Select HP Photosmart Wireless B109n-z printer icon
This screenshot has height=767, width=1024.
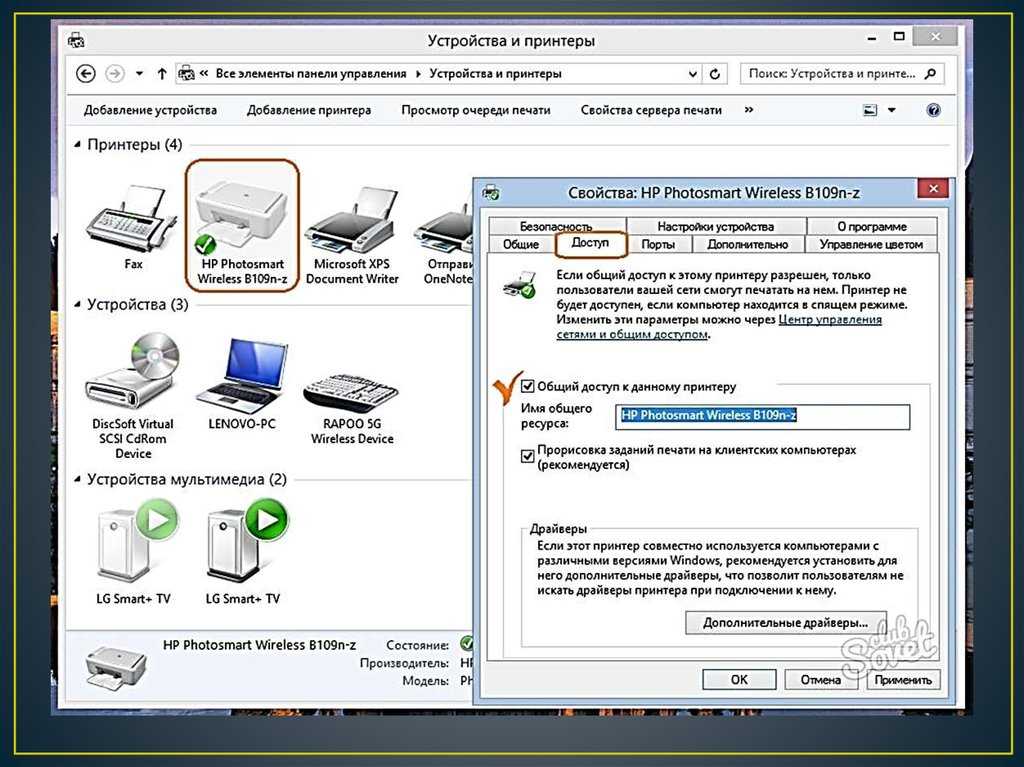[241, 219]
